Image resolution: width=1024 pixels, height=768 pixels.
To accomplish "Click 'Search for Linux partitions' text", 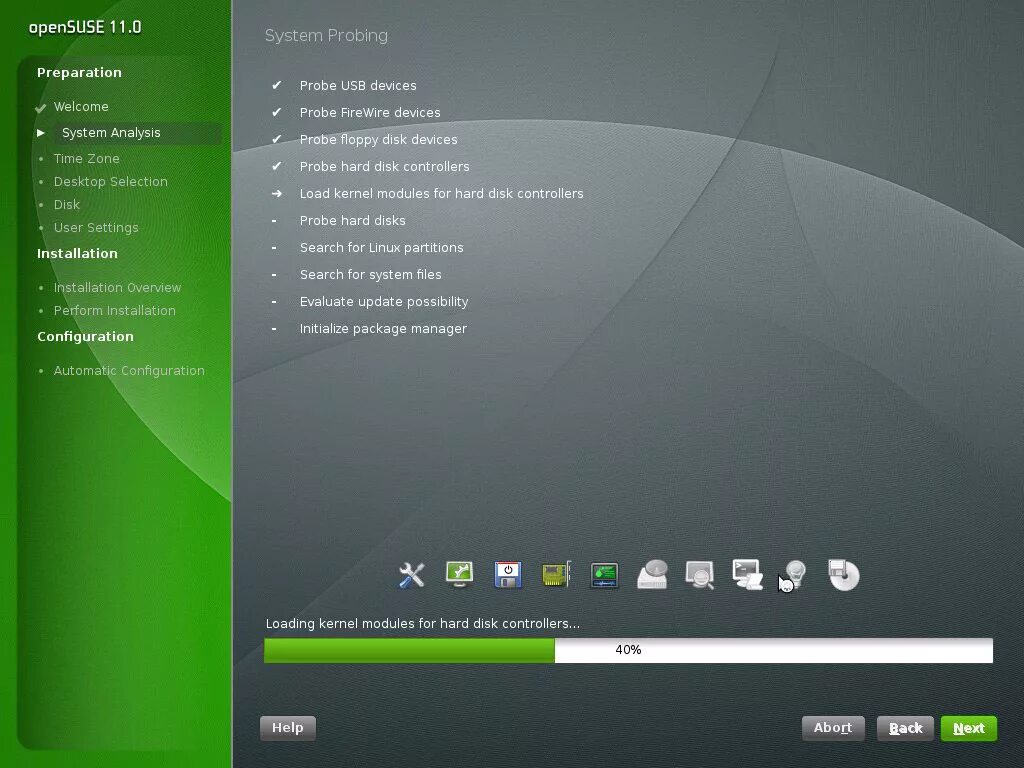I will pos(381,248).
